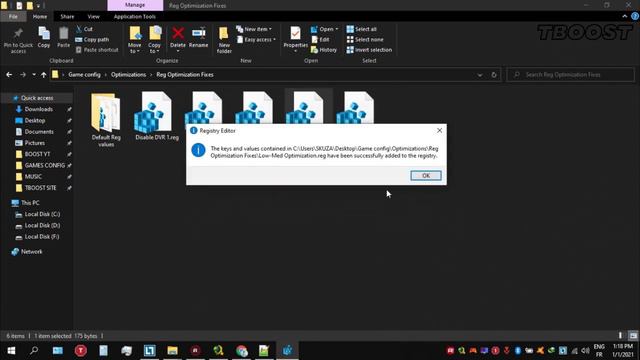
Task: Switch to the View tab
Action: click(x=93, y=17)
